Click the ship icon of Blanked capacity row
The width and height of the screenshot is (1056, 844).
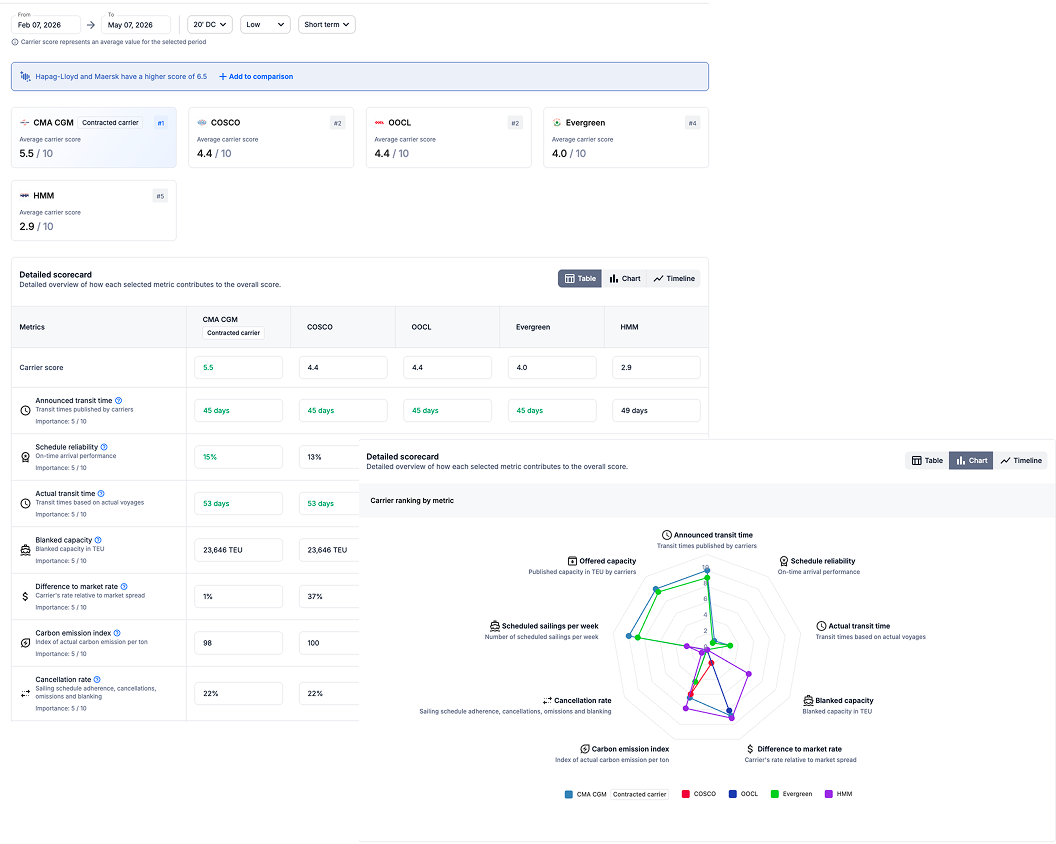pos(25,550)
